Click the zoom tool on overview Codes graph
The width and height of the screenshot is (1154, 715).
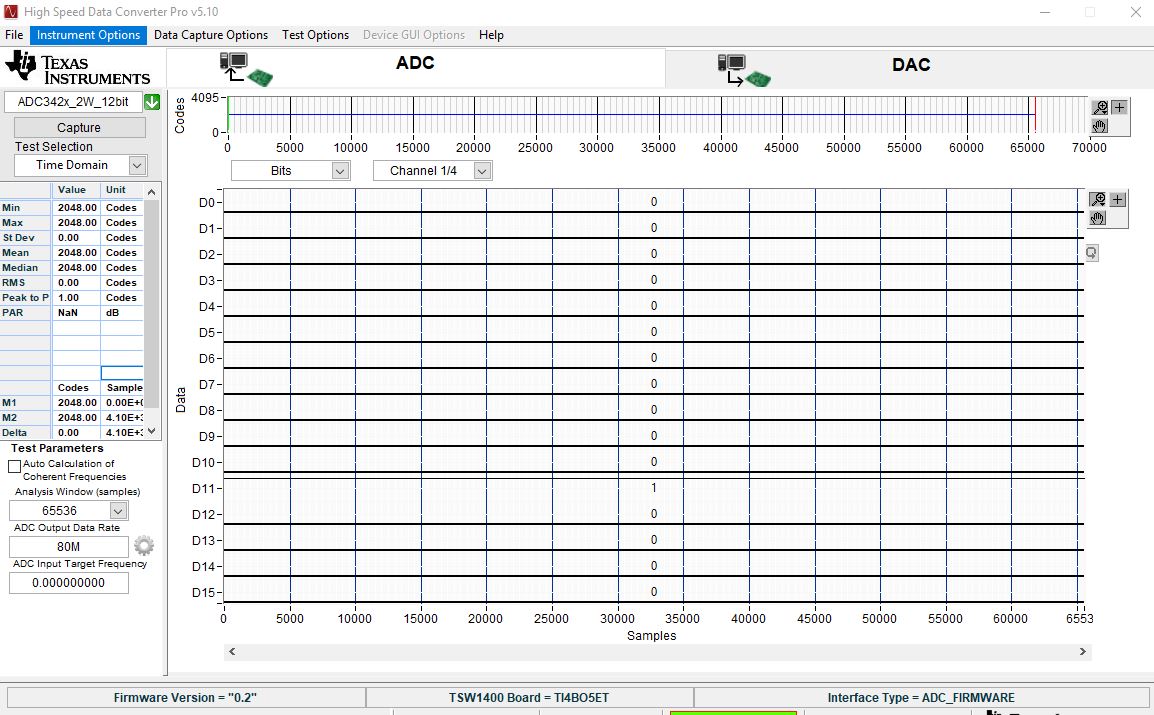pyautogui.click(x=1100, y=108)
